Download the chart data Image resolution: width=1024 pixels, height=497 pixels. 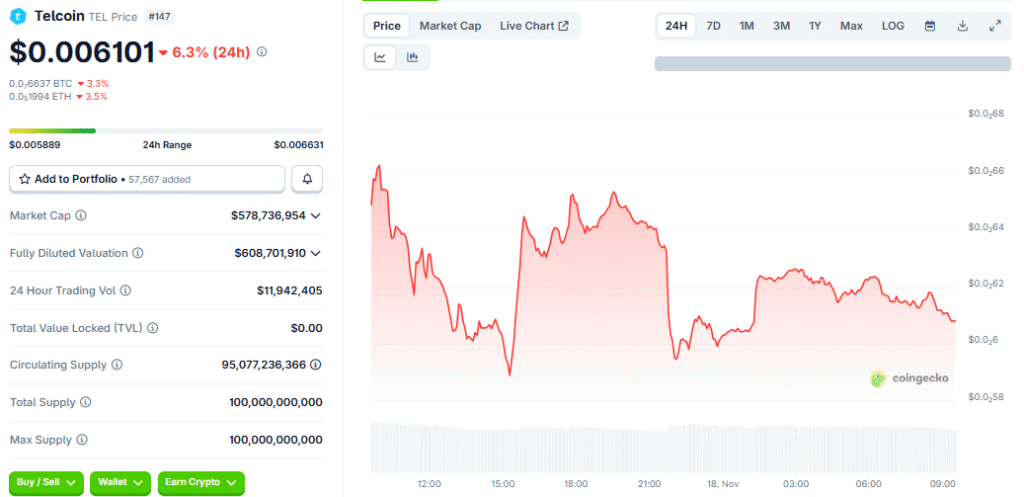point(962,26)
